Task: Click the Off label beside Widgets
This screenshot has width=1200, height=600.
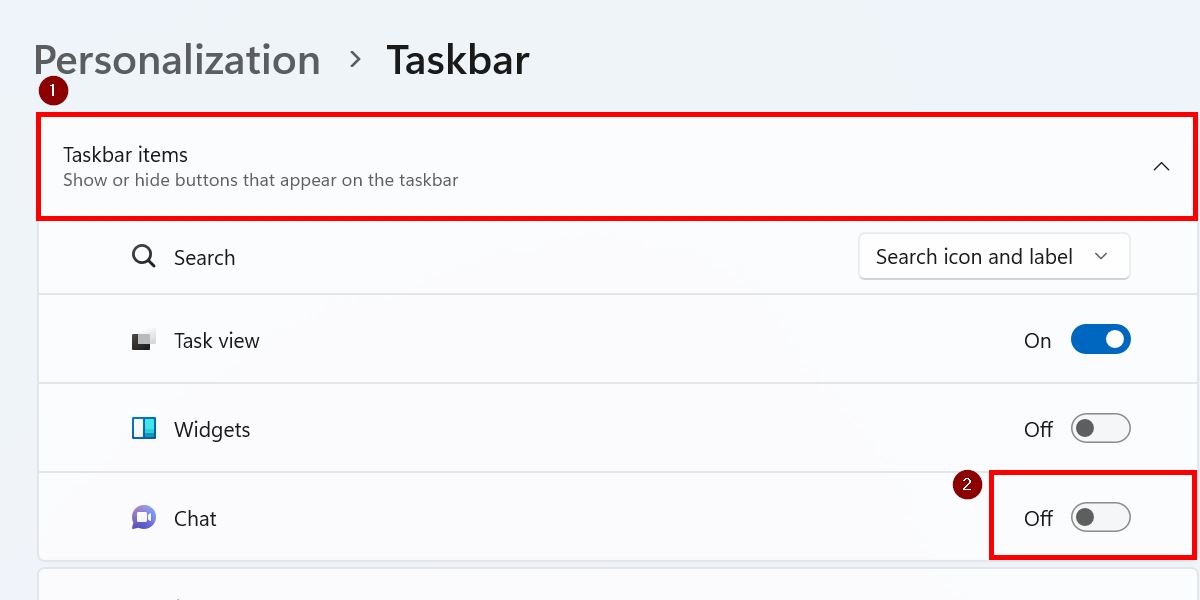Action: point(1038,428)
